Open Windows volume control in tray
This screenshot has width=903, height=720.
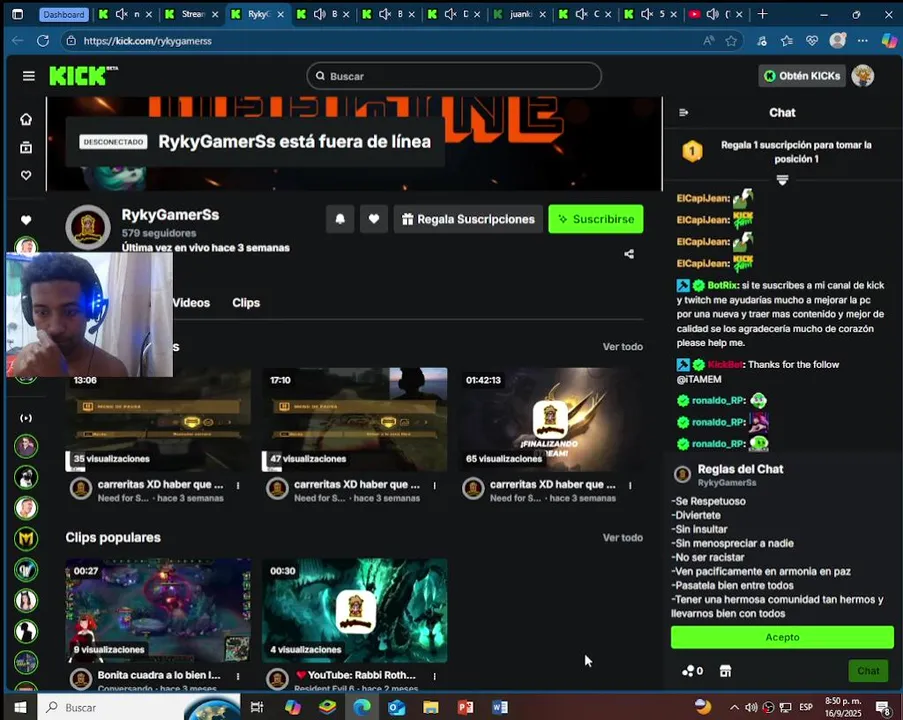point(751,707)
